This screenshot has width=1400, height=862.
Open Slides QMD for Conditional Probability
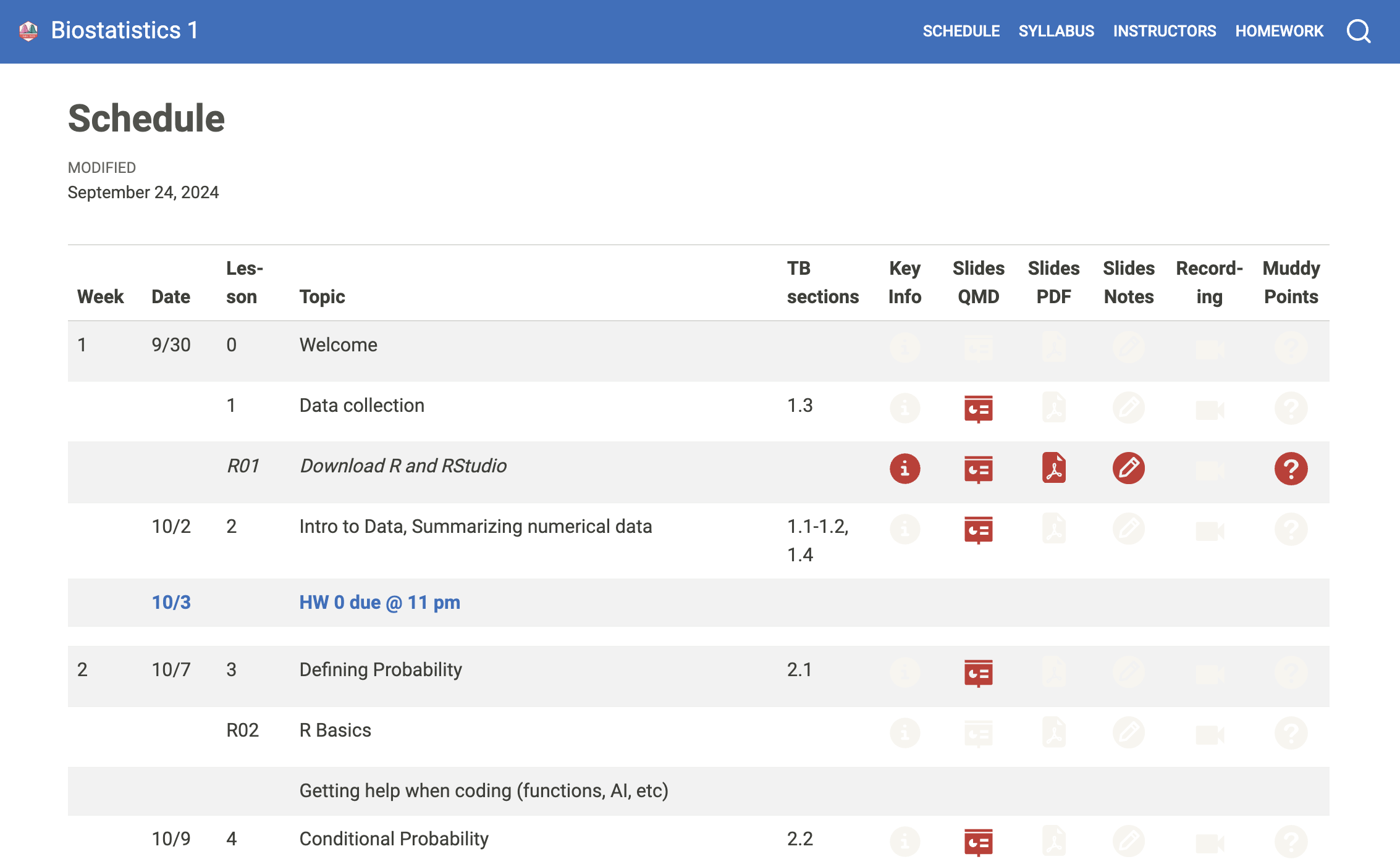click(x=978, y=842)
